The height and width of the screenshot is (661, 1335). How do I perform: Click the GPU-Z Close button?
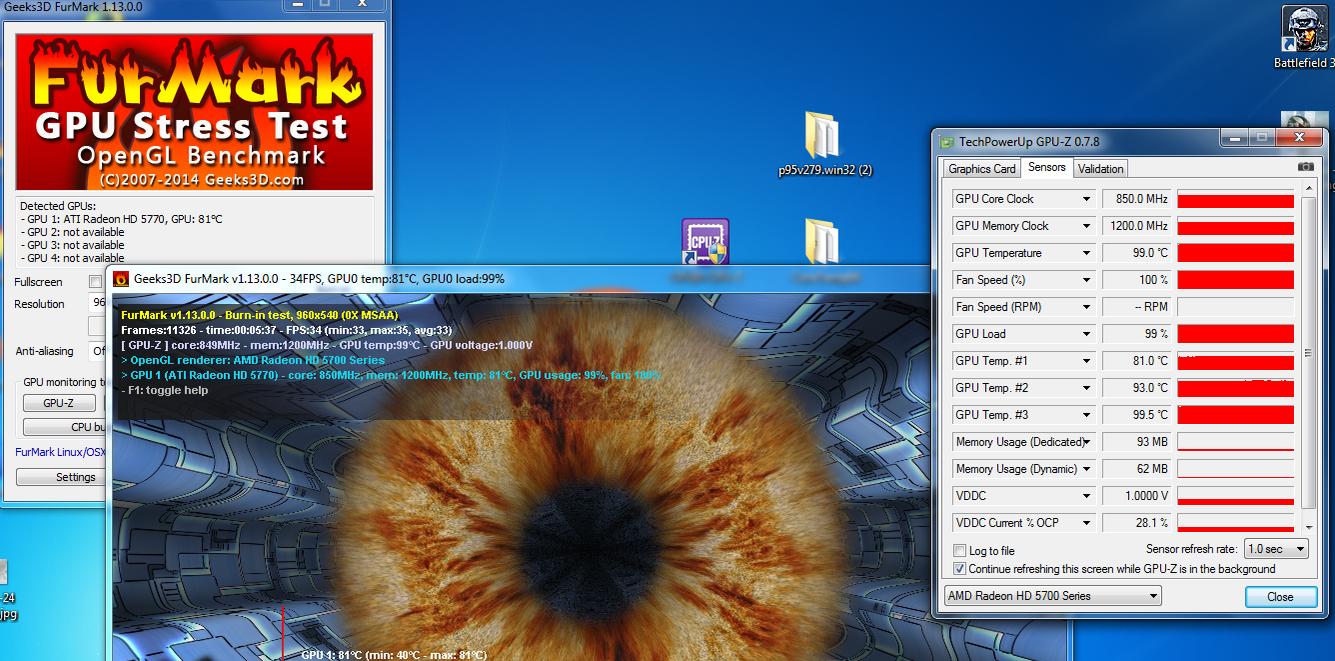tap(1280, 597)
